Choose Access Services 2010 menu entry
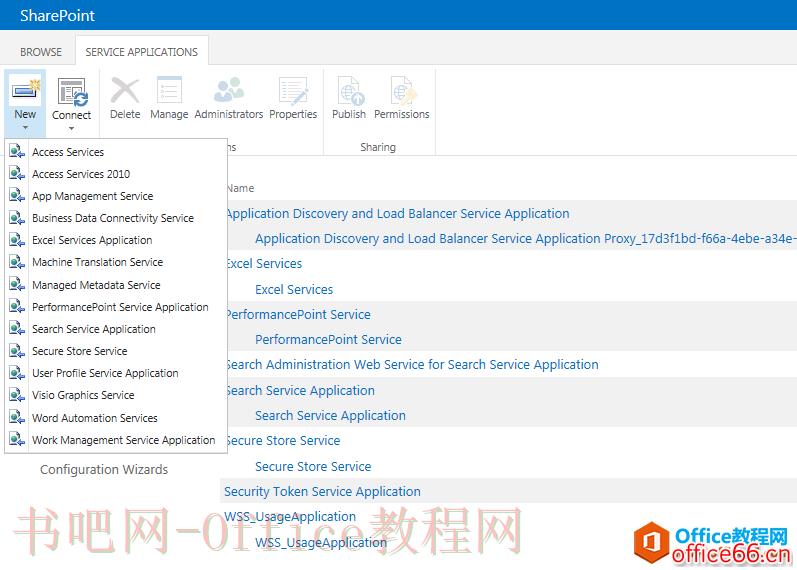797x570 pixels. pos(81,174)
